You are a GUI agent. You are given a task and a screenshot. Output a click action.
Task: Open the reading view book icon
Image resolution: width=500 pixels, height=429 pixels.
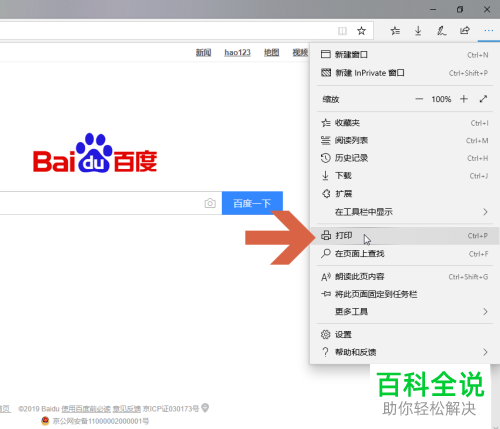click(x=342, y=31)
